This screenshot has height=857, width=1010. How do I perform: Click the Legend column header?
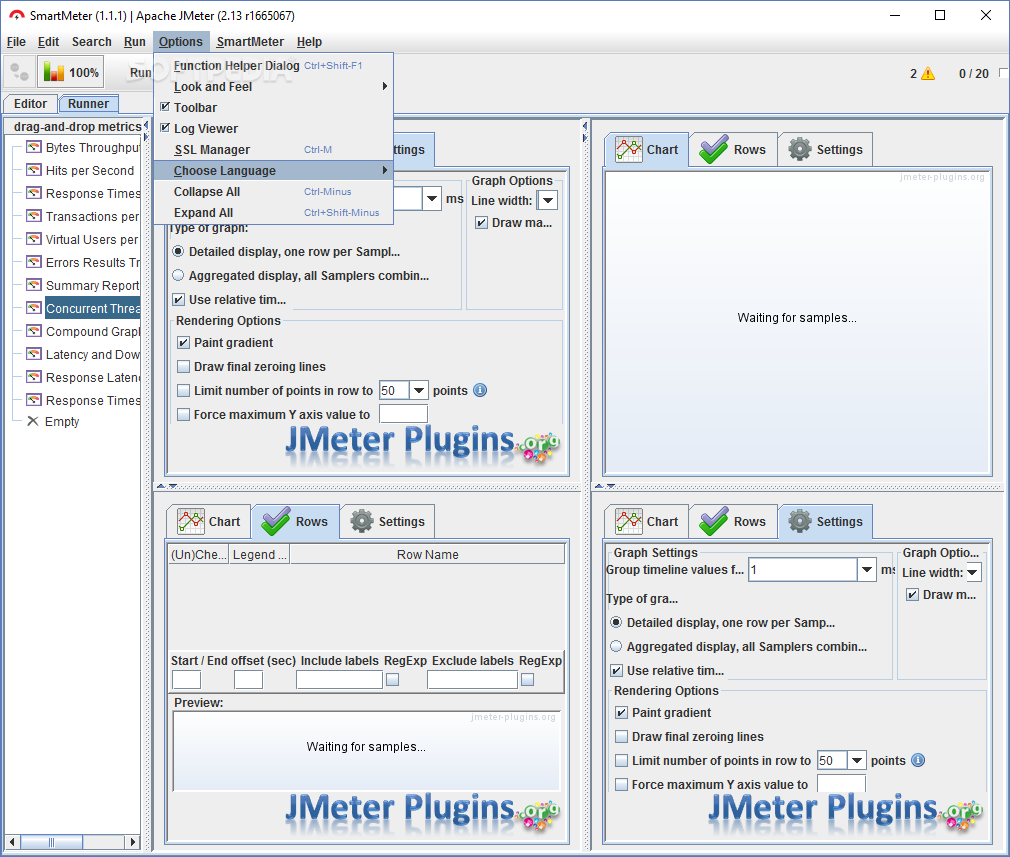coord(260,555)
